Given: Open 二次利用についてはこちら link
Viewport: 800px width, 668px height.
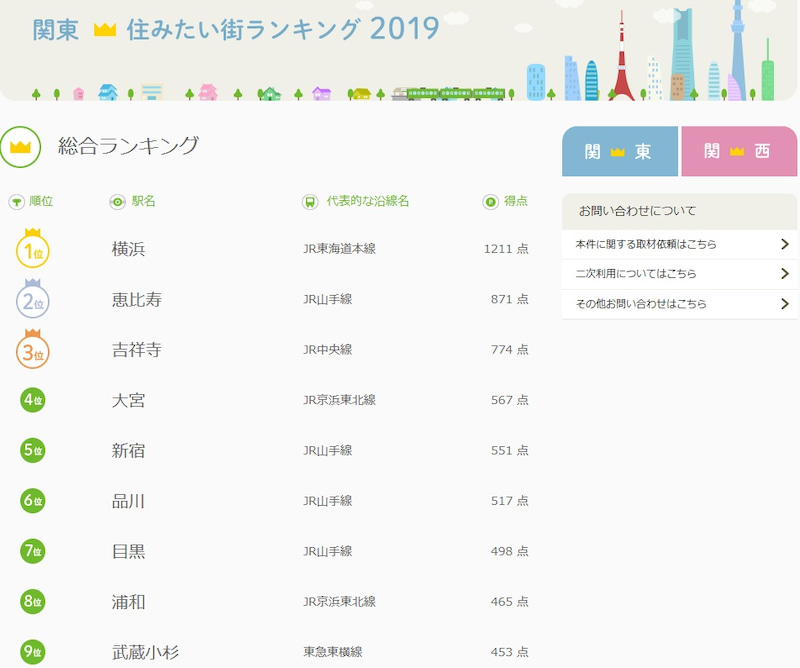Looking at the screenshot, I should [x=636, y=274].
